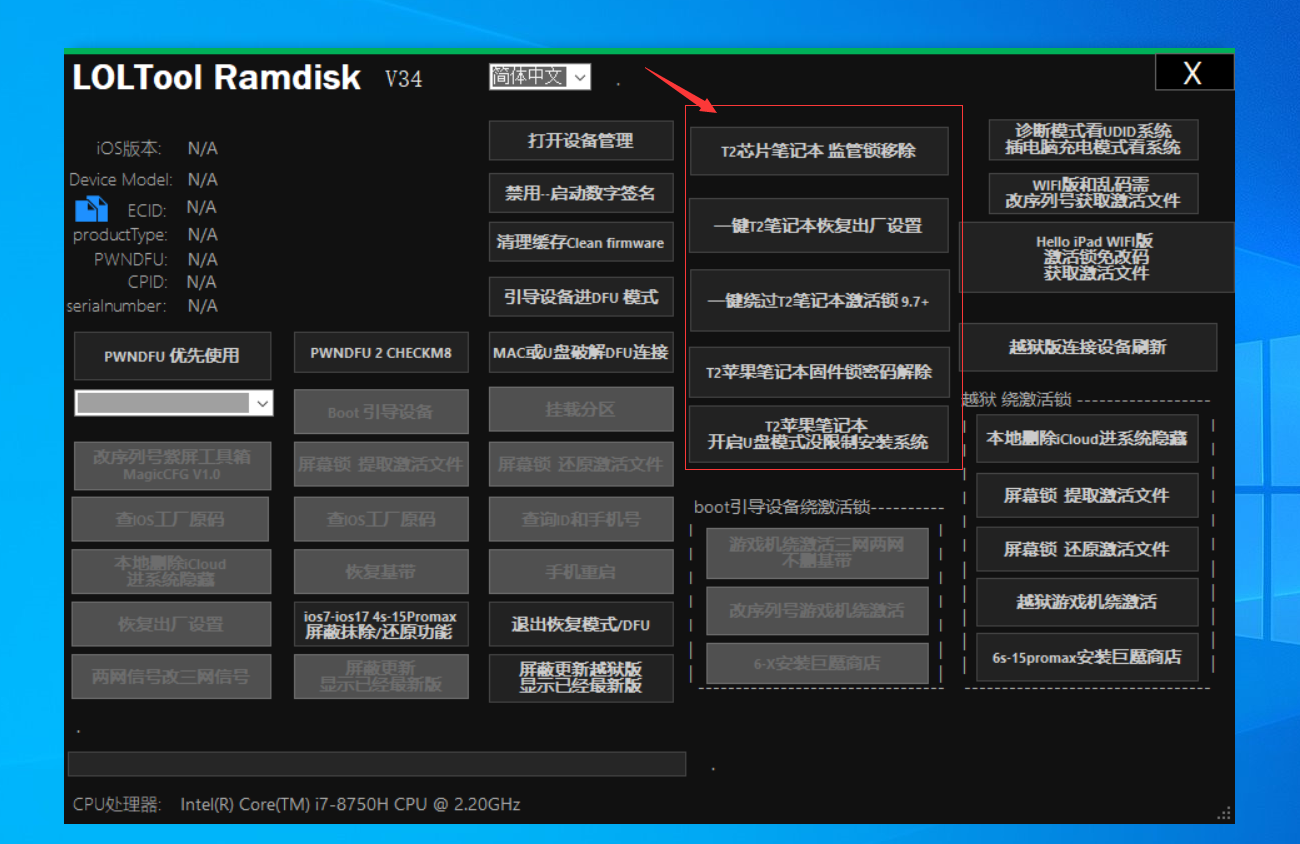The height and width of the screenshot is (844, 1300).
Task: Click 清理缓存Clean firmware button
Action: point(581,243)
